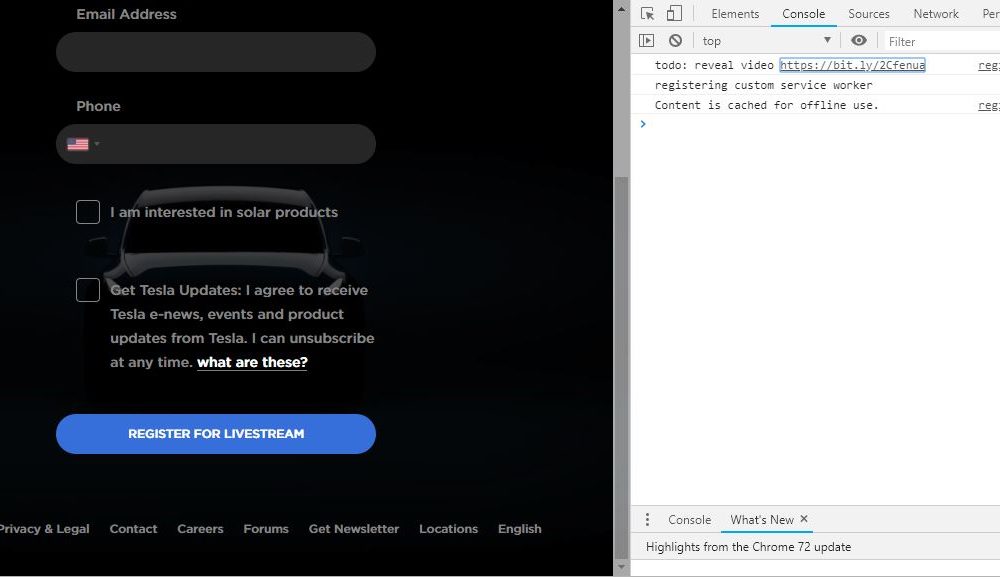Image resolution: width=1000 pixels, height=579 pixels.
Task: Select the Console tab in DevTools
Action: click(804, 13)
